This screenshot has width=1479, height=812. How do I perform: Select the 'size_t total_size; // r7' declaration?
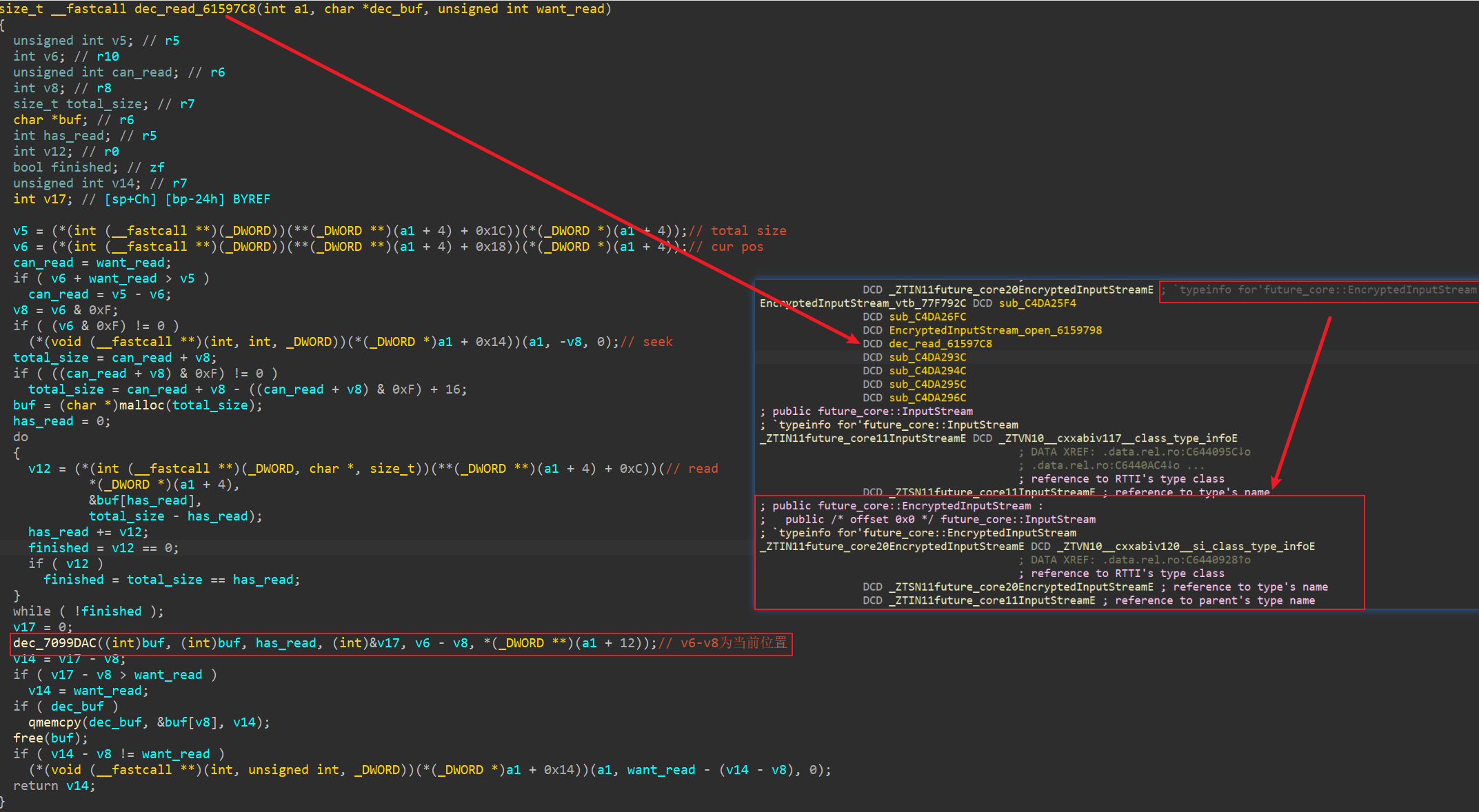(103, 104)
